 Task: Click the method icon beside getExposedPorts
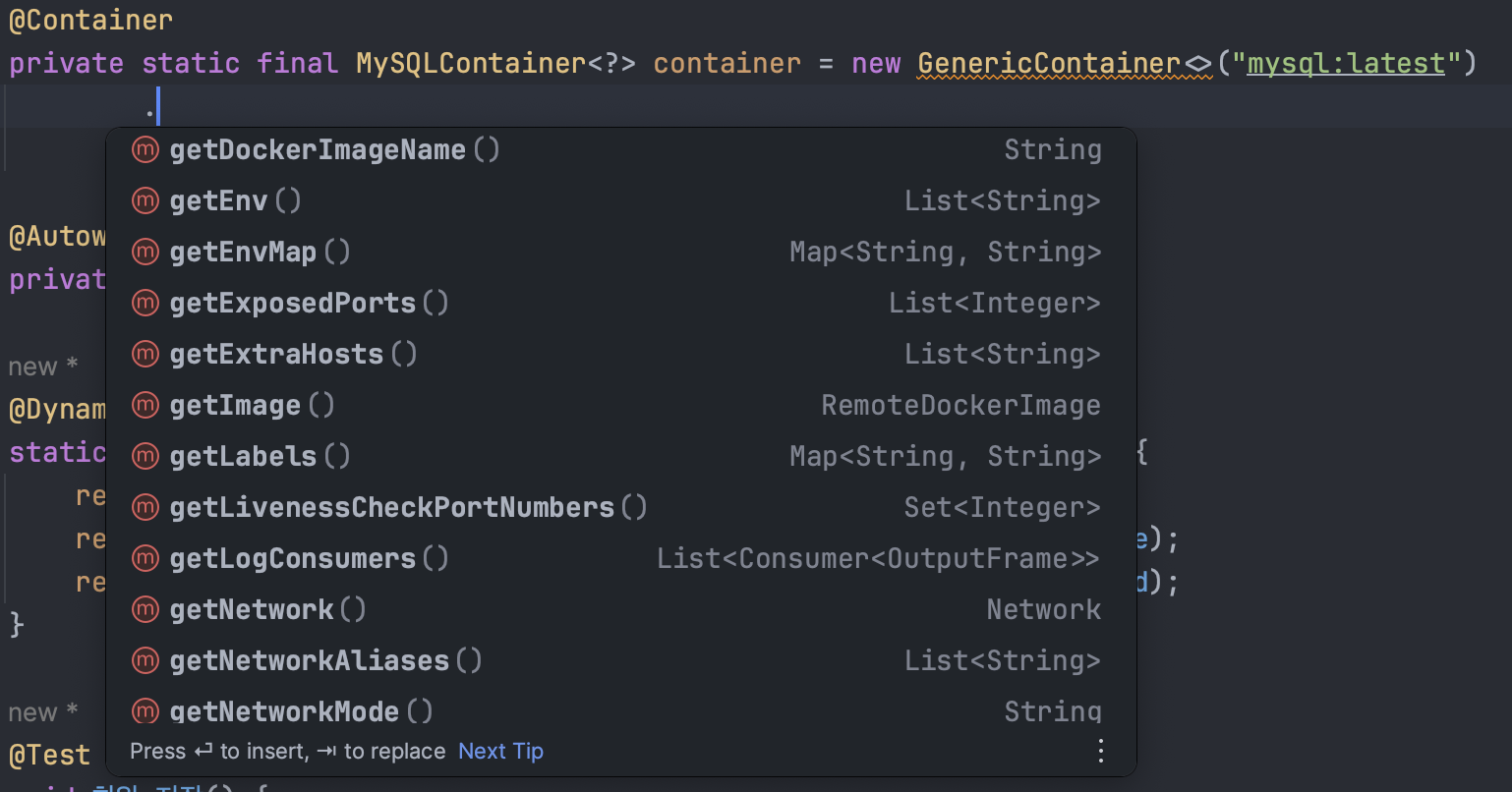145,303
